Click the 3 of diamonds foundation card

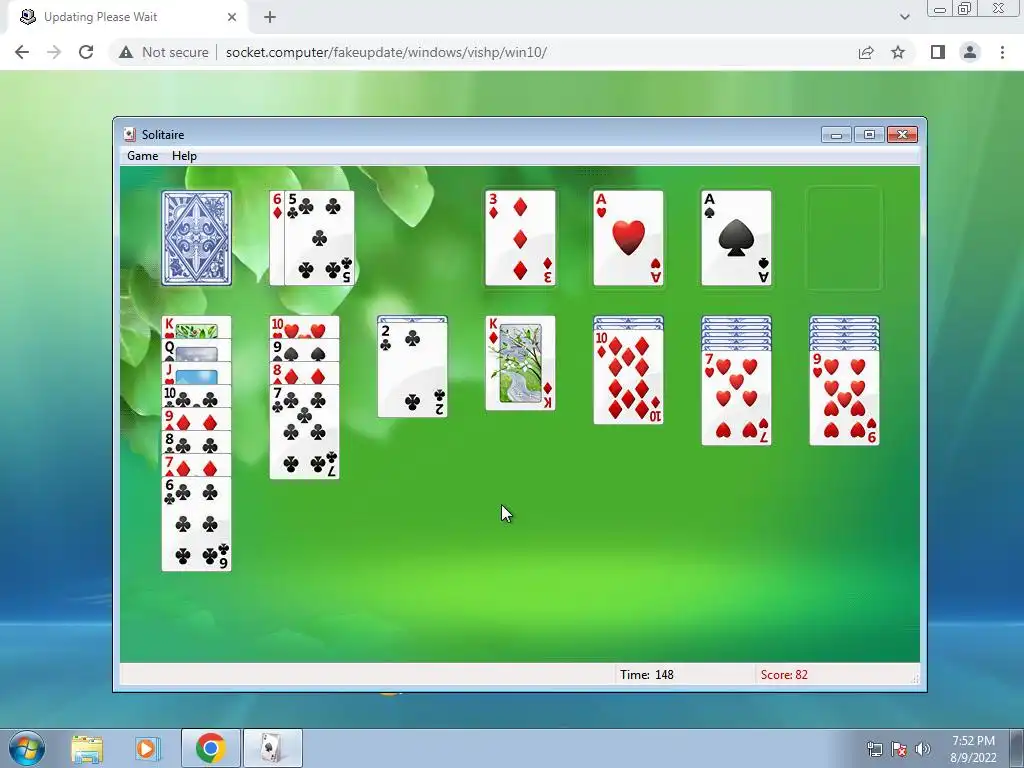pos(520,238)
